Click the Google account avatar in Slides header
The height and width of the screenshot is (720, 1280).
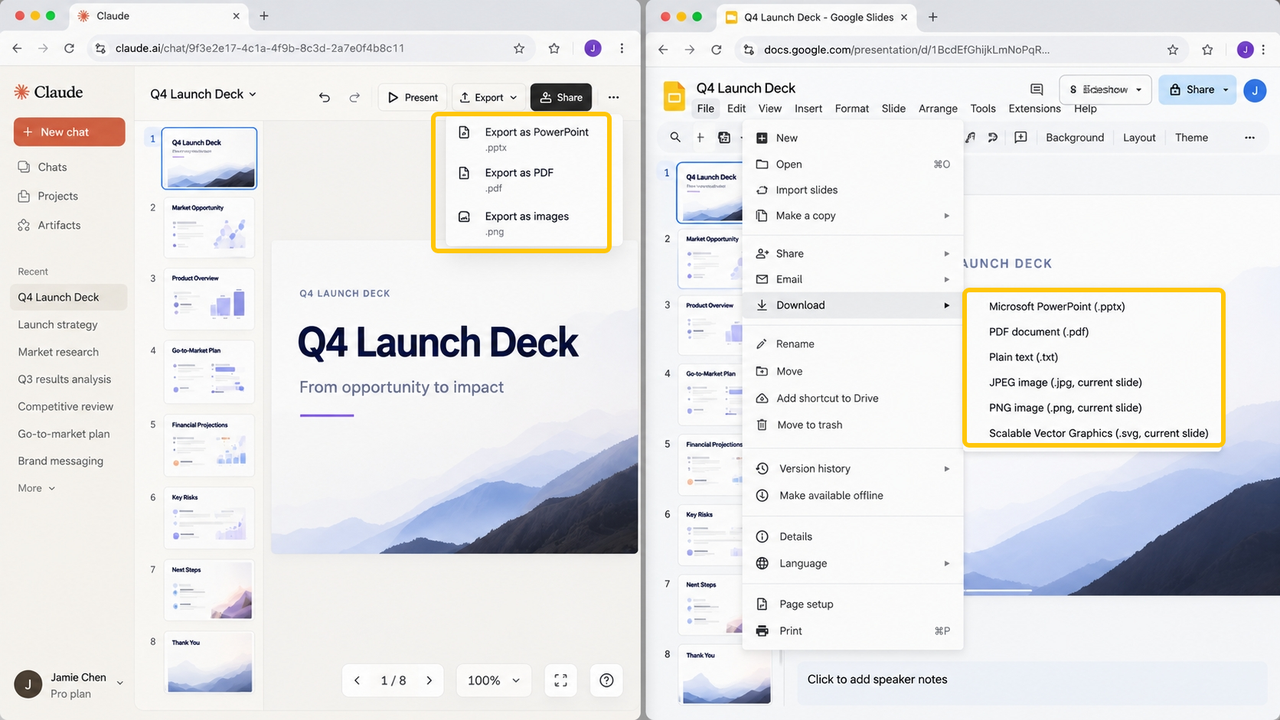click(x=1255, y=90)
